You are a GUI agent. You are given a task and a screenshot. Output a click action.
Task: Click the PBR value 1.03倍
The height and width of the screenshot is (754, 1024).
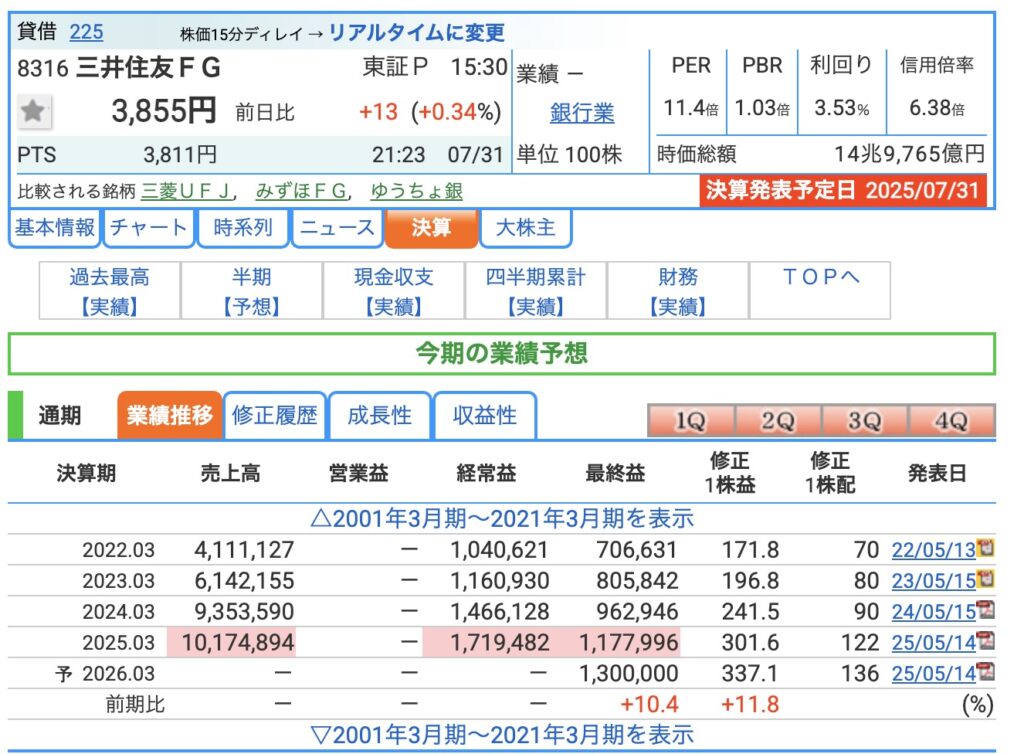pos(762,108)
